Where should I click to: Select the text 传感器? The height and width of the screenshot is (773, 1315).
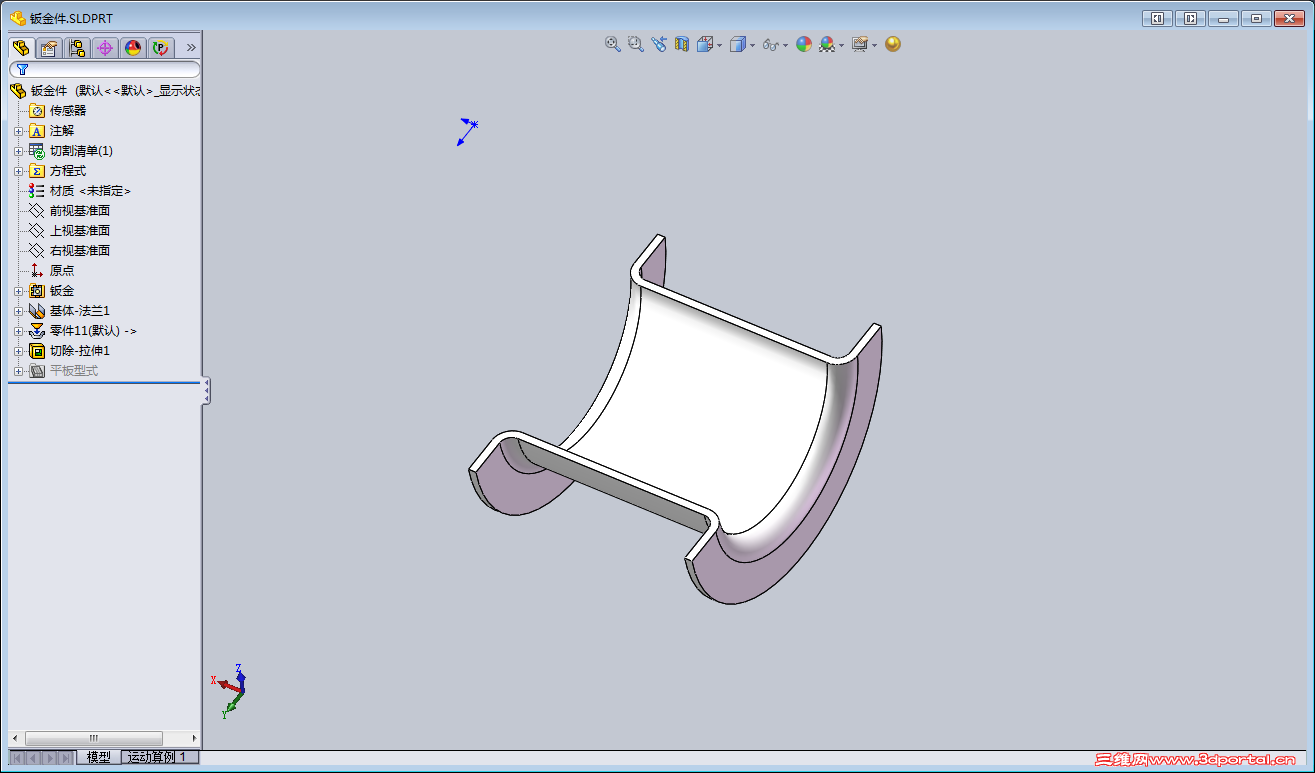(x=68, y=110)
